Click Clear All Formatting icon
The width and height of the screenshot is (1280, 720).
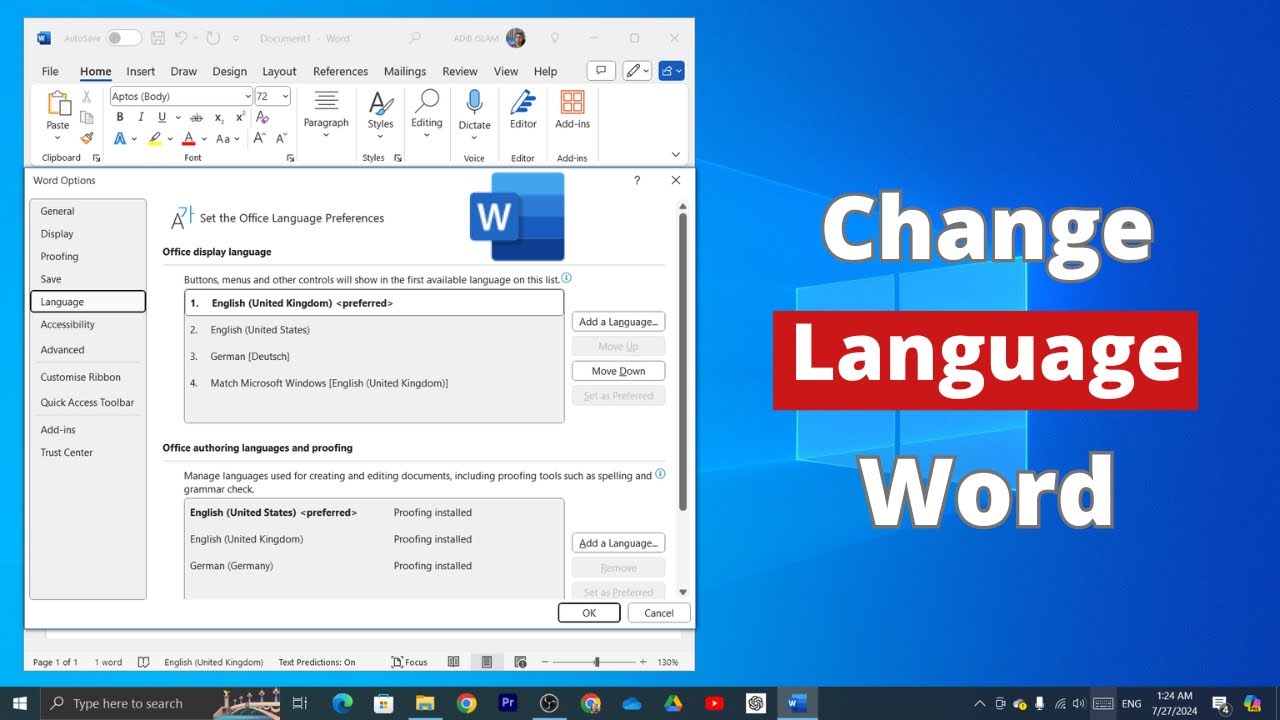click(263, 117)
